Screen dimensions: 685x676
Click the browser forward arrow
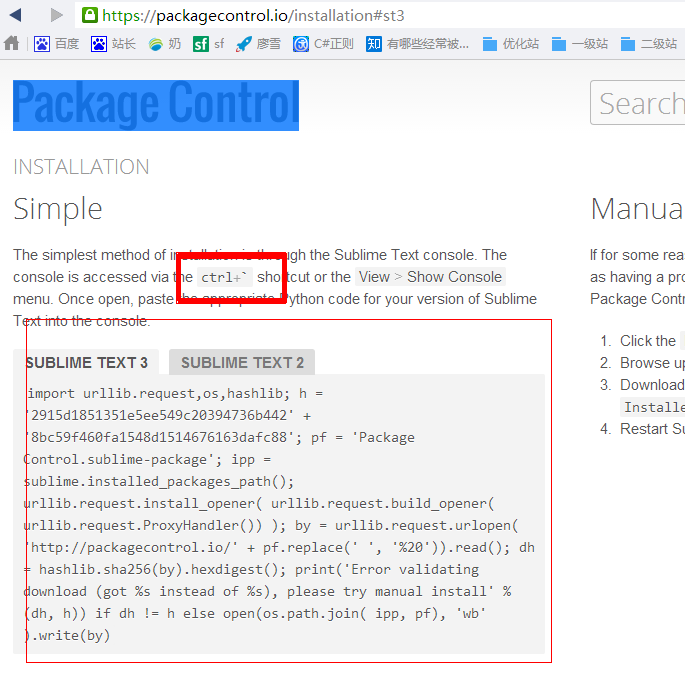57,15
